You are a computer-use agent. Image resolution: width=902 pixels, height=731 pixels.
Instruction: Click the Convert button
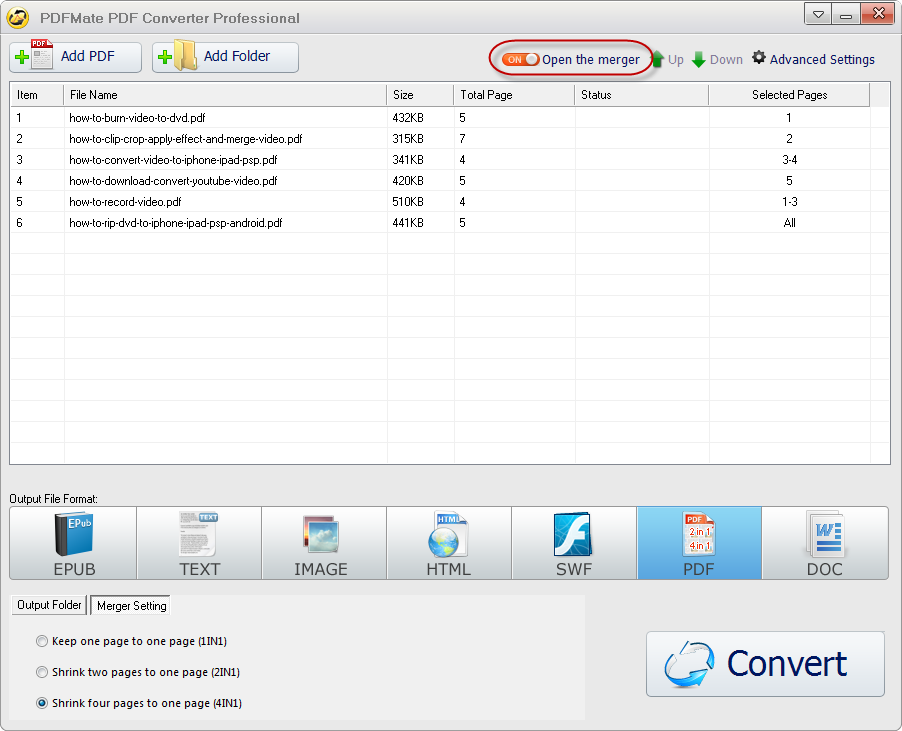pyautogui.click(x=765, y=664)
